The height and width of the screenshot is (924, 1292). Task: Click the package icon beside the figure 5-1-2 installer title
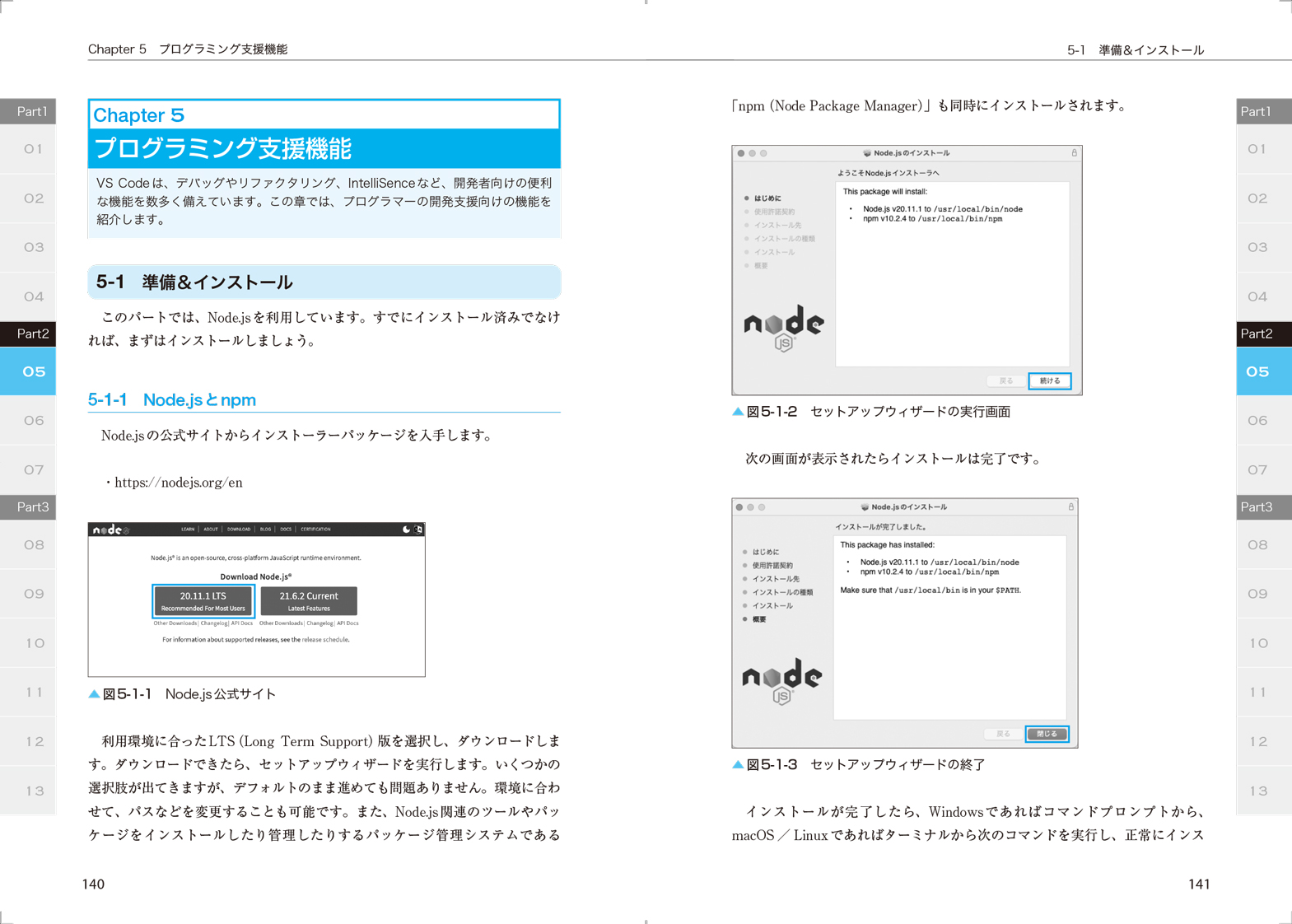point(866,153)
